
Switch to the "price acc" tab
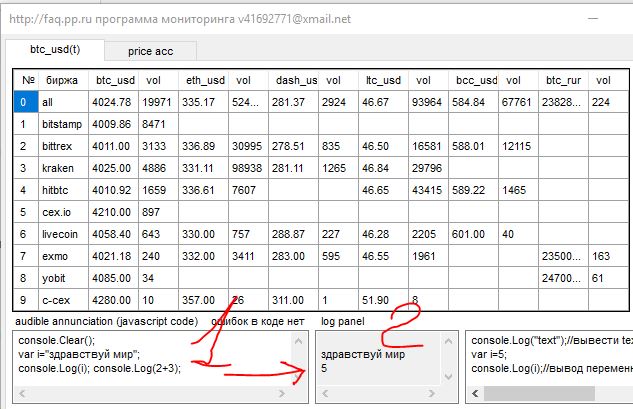[152, 50]
